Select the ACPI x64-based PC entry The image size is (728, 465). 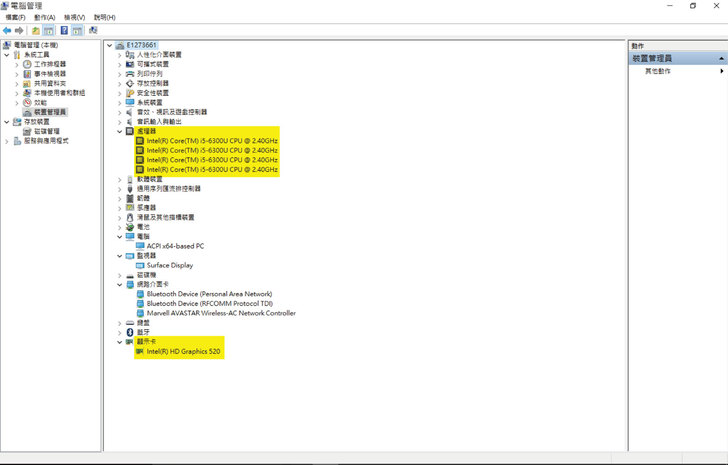pos(176,246)
